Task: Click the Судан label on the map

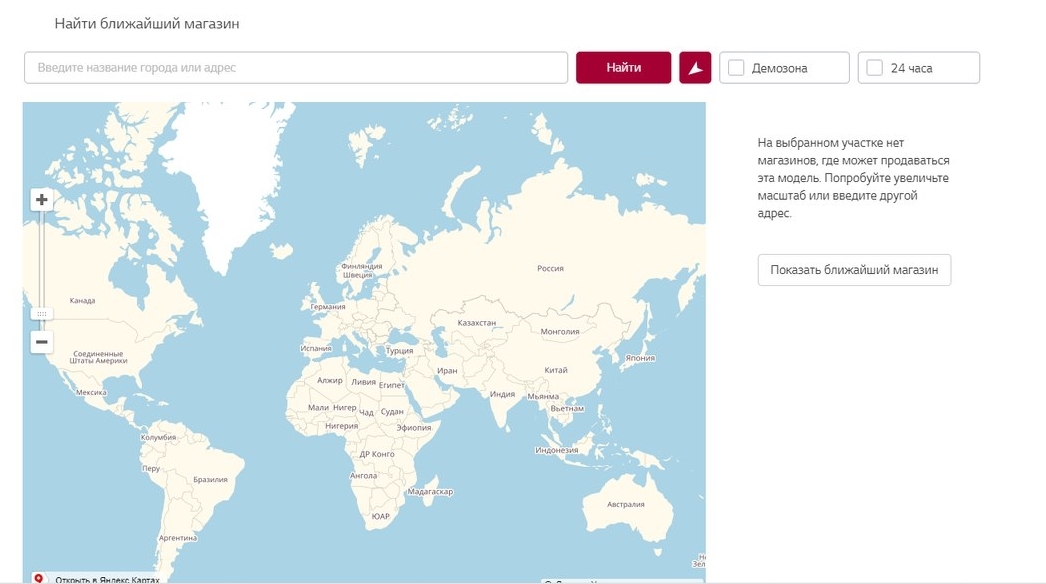Action: coord(392,411)
